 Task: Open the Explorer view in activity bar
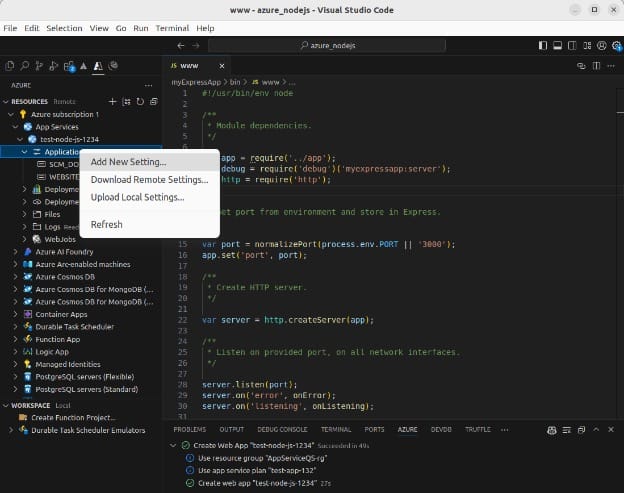[x=10, y=66]
